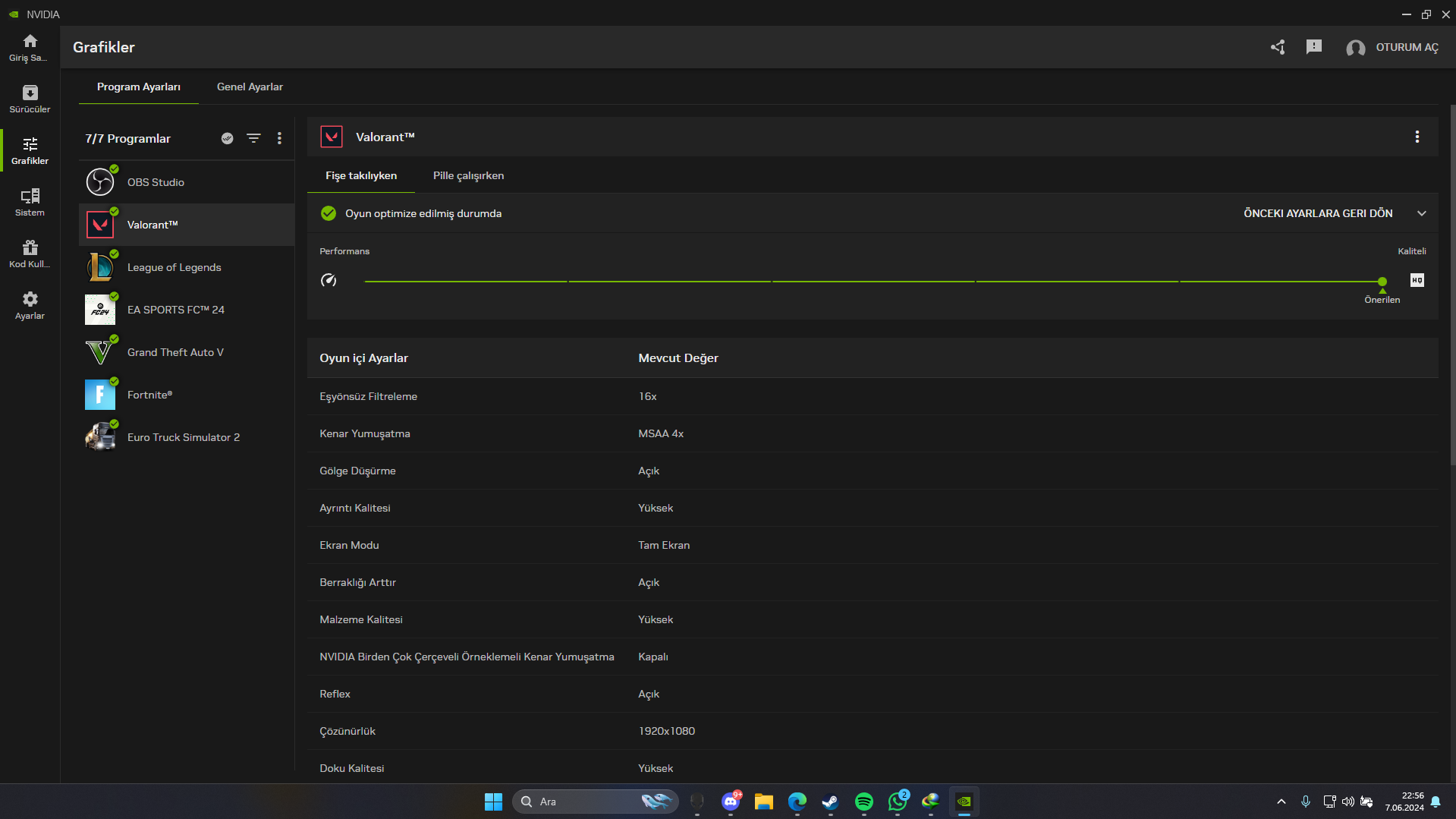This screenshot has height=819, width=1456.
Task: Switch to Pille çalışırken tab
Action: (x=468, y=175)
